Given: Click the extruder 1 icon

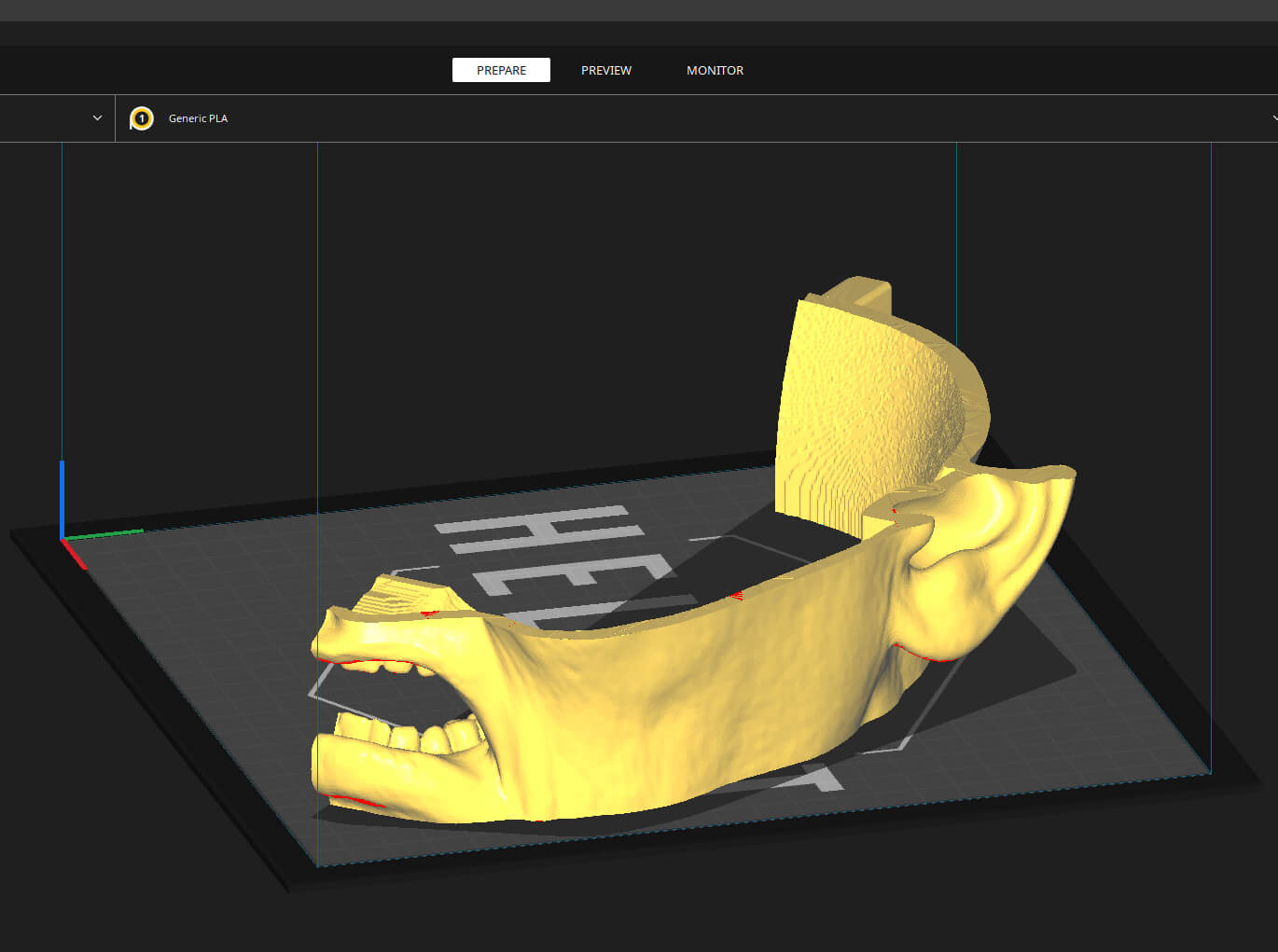Looking at the screenshot, I should point(141,118).
